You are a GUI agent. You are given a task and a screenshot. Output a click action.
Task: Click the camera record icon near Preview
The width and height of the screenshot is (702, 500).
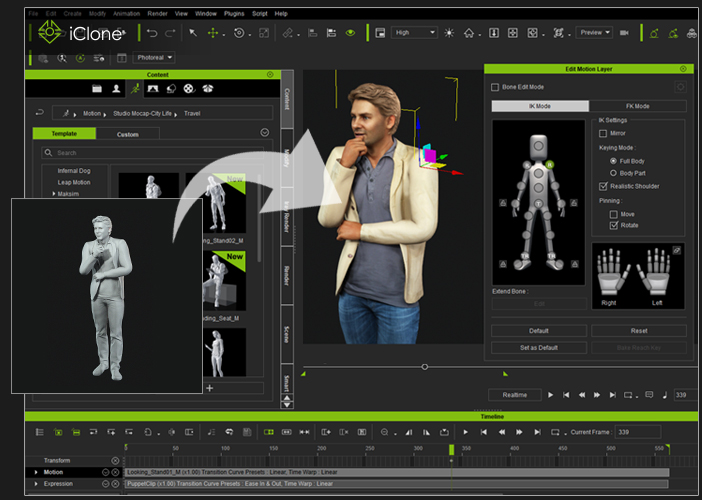624,33
